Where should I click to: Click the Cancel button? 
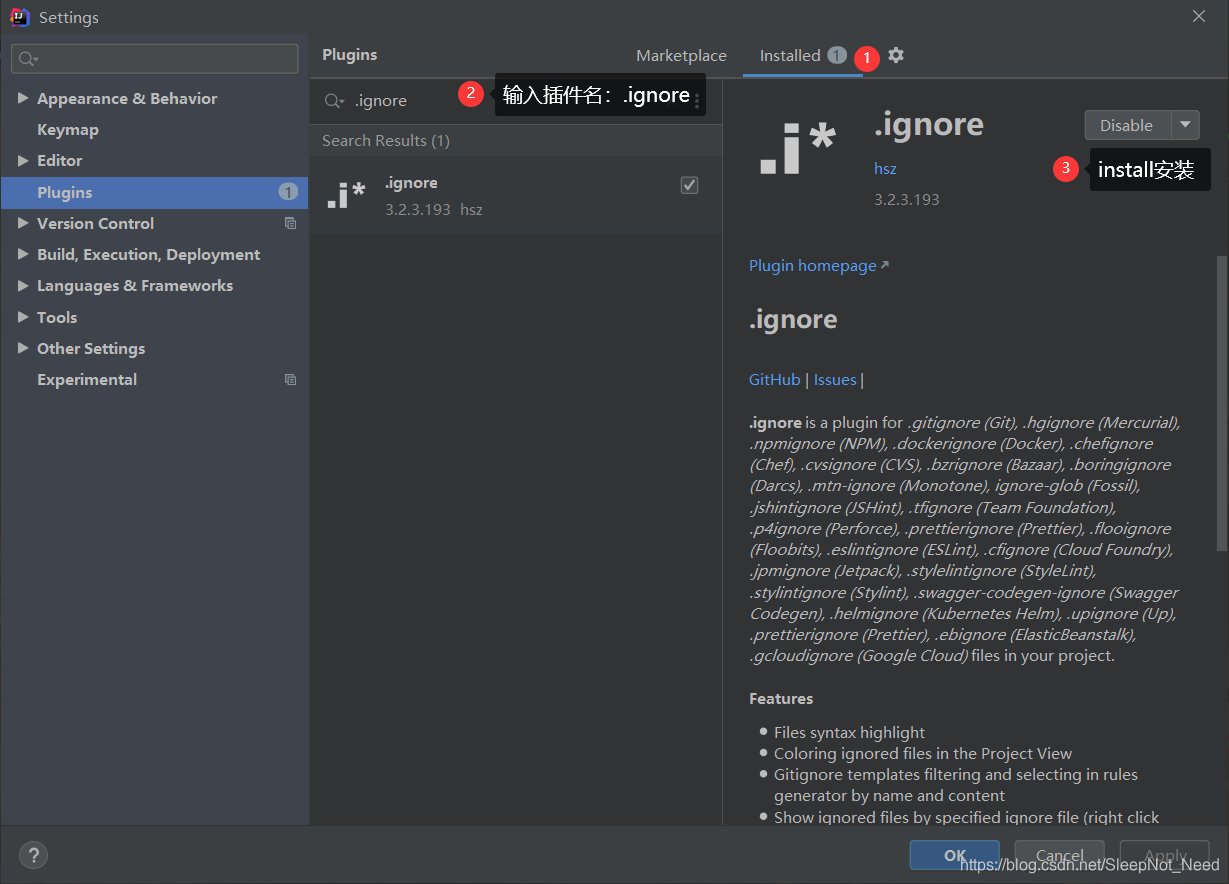click(1060, 855)
